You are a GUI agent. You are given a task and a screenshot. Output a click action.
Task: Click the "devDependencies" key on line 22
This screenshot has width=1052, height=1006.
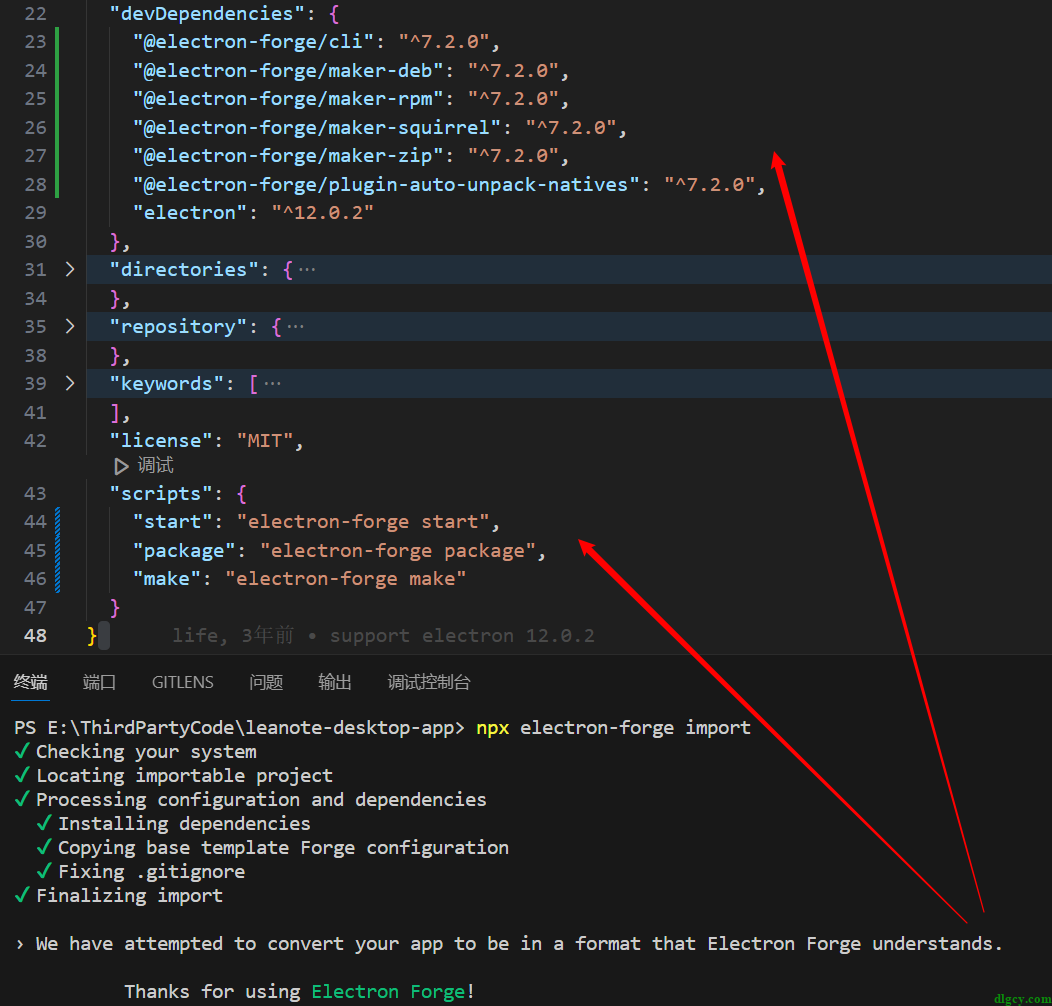pyautogui.click(x=207, y=13)
